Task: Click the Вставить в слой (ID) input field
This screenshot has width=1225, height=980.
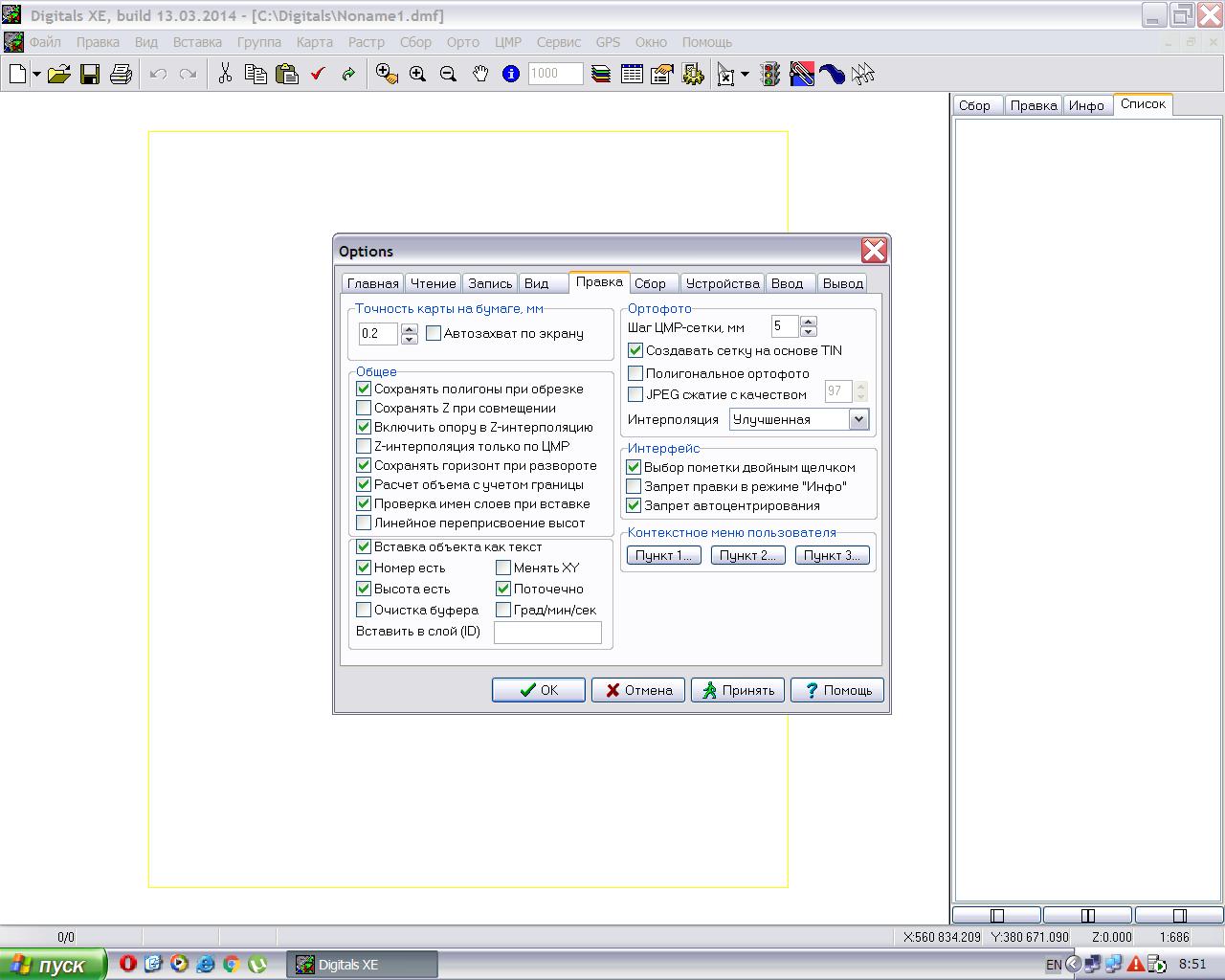Action: pyautogui.click(x=547, y=632)
